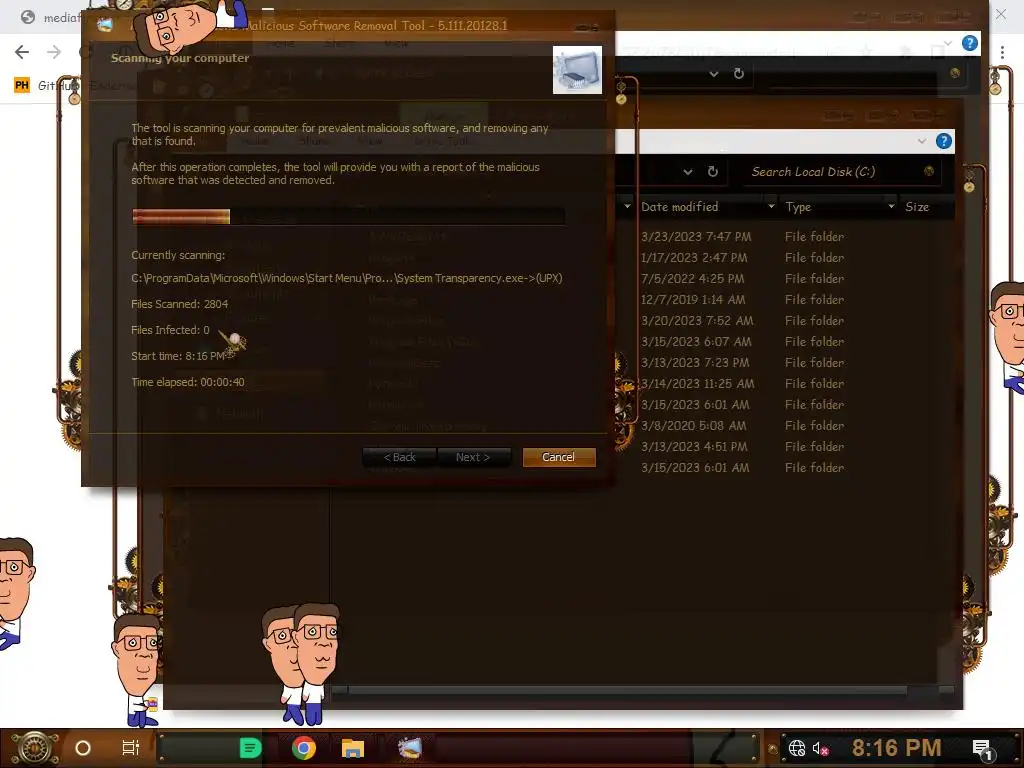
Task: Open the Date modified column filter arrow
Action: (771, 206)
